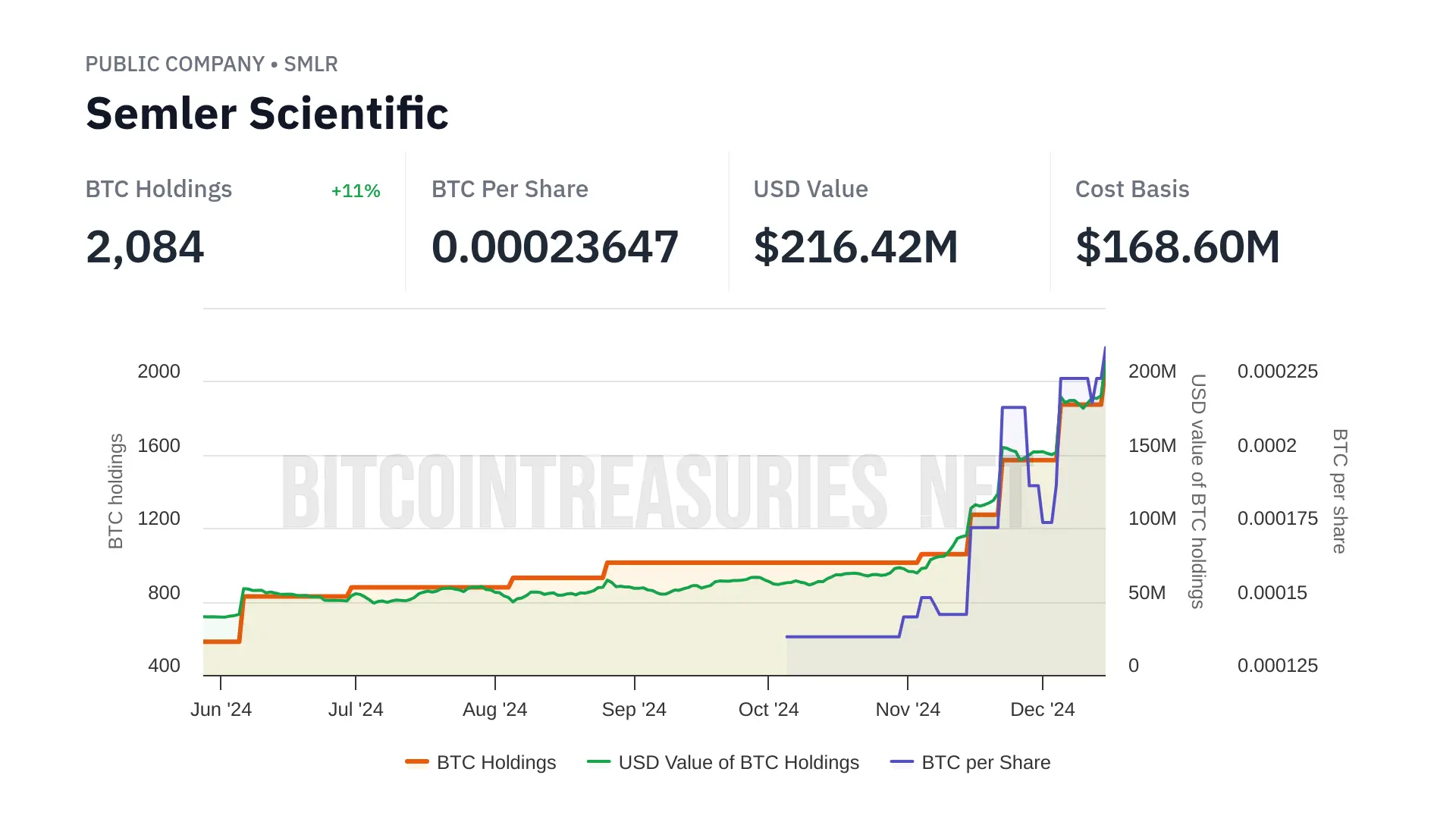
Task: Toggle the BTC per Share legend series
Action: [985, 762]
